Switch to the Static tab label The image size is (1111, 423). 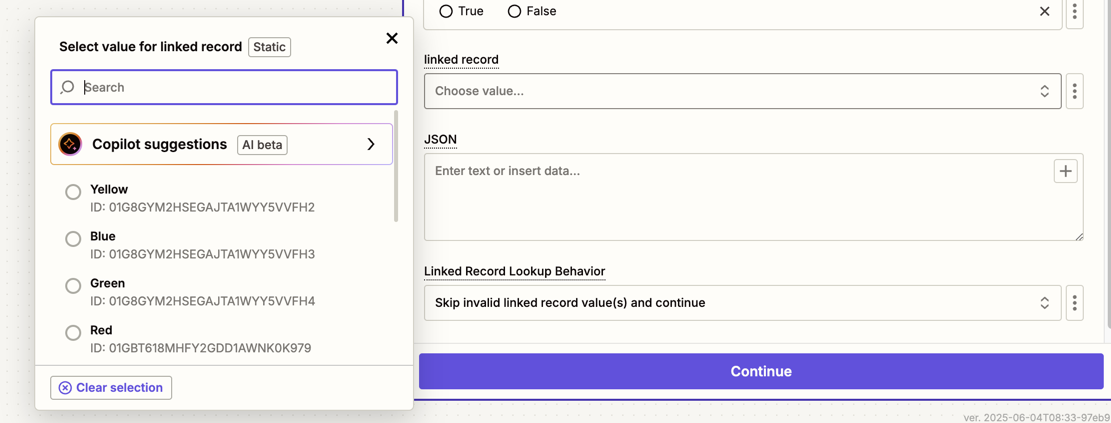point(269,47)
